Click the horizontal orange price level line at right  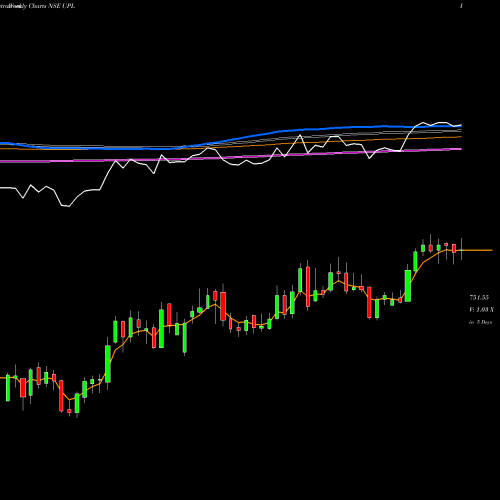[x=477, y=250]
